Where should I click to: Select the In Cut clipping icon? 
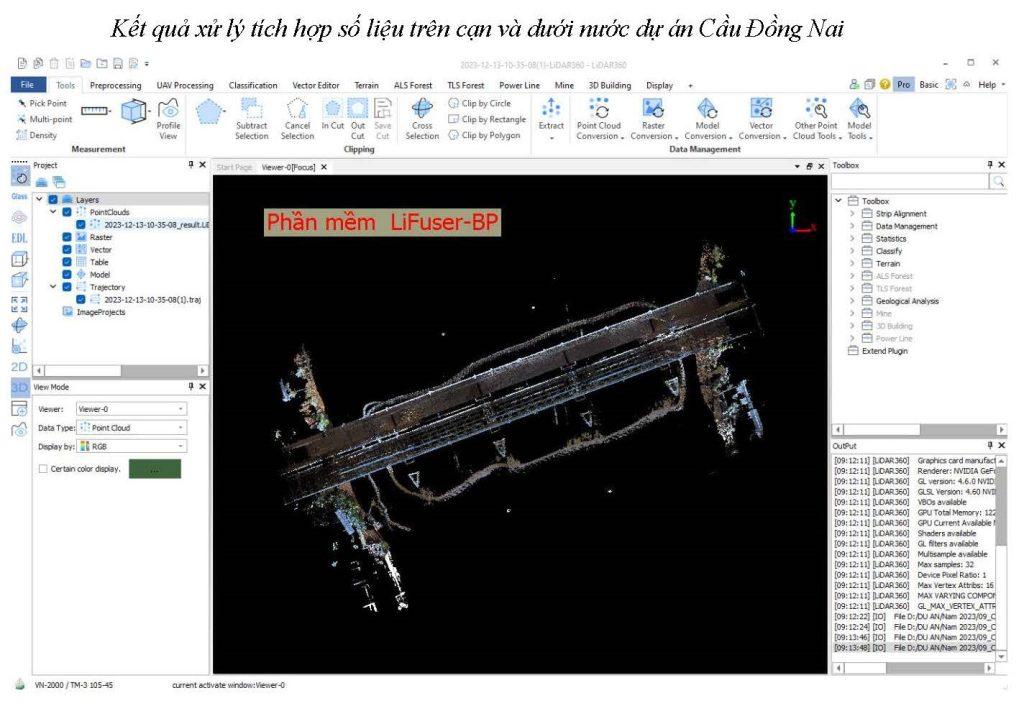pos(332,118)
